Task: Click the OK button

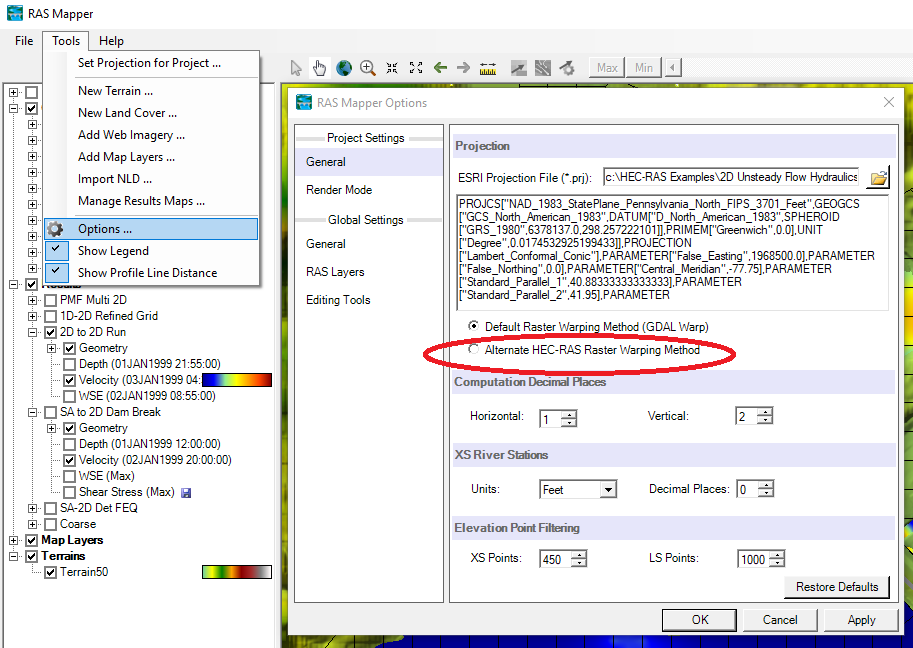Action: click(699, 620)
